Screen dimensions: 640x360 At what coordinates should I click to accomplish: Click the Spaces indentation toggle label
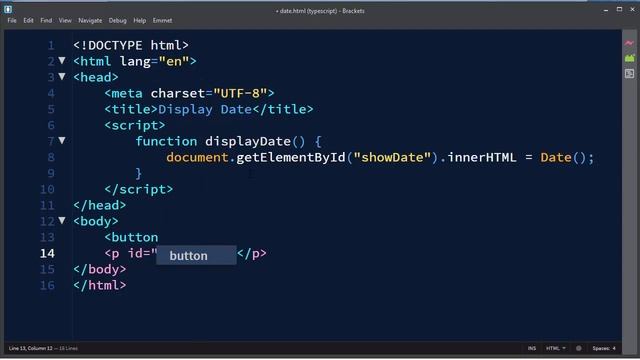pyautogui.click(x=601, y=348)
